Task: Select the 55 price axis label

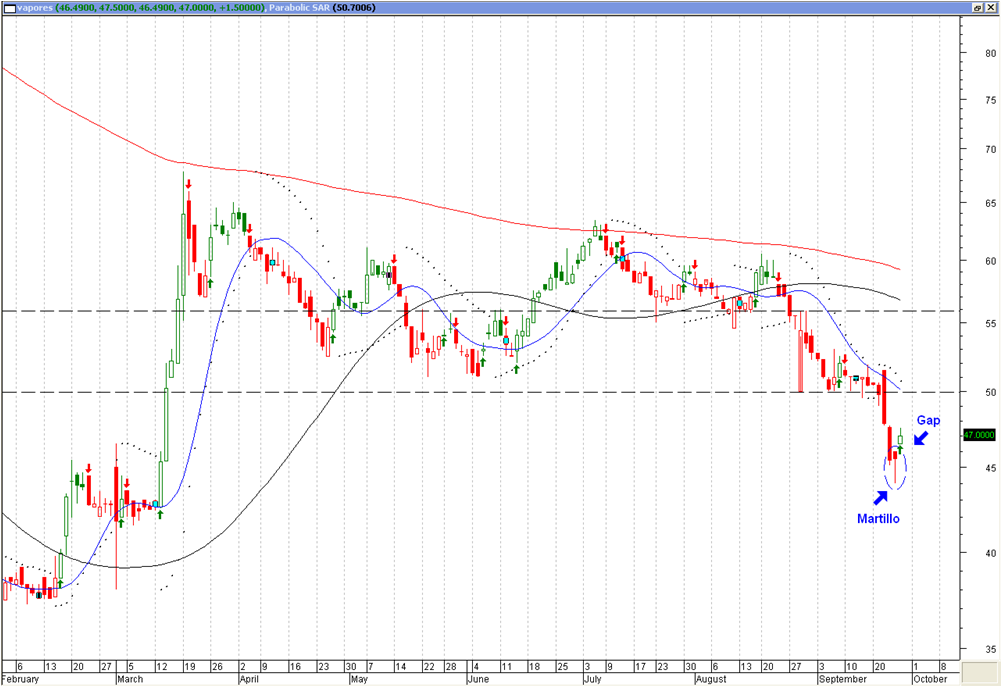Action: pyautogui.click(x=990, y=323)
